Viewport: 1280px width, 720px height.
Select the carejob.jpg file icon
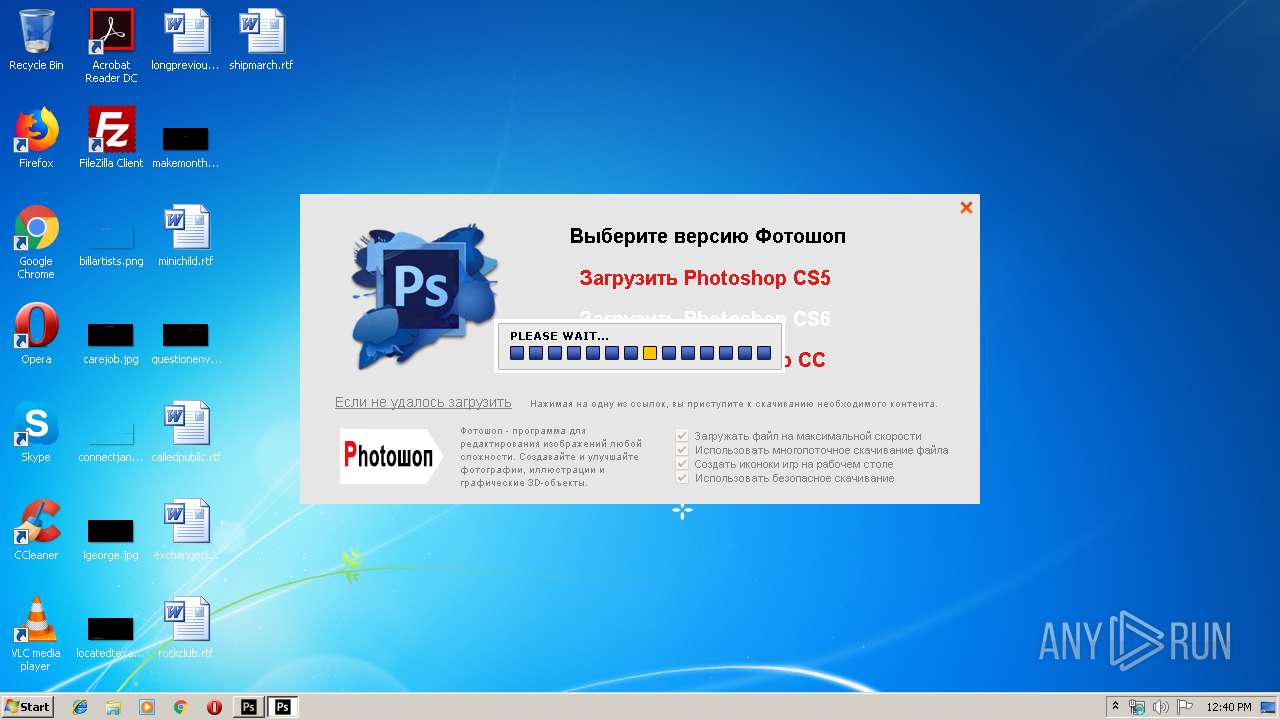pyautogui.click(x=111, y=342)
